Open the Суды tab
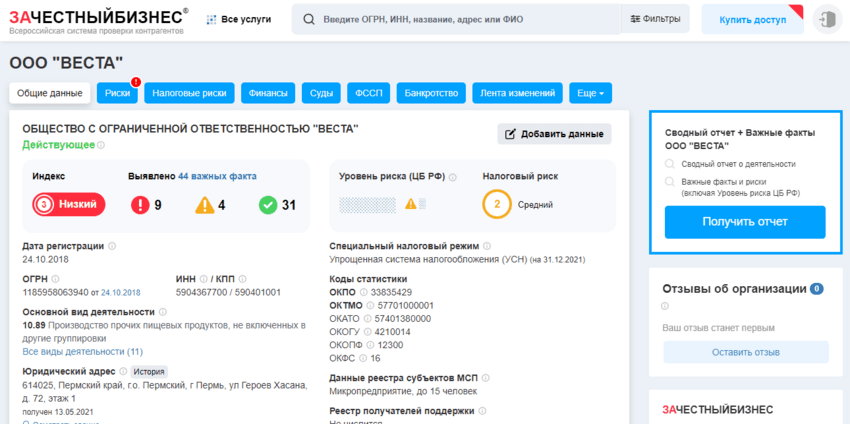 pos(321,93)
